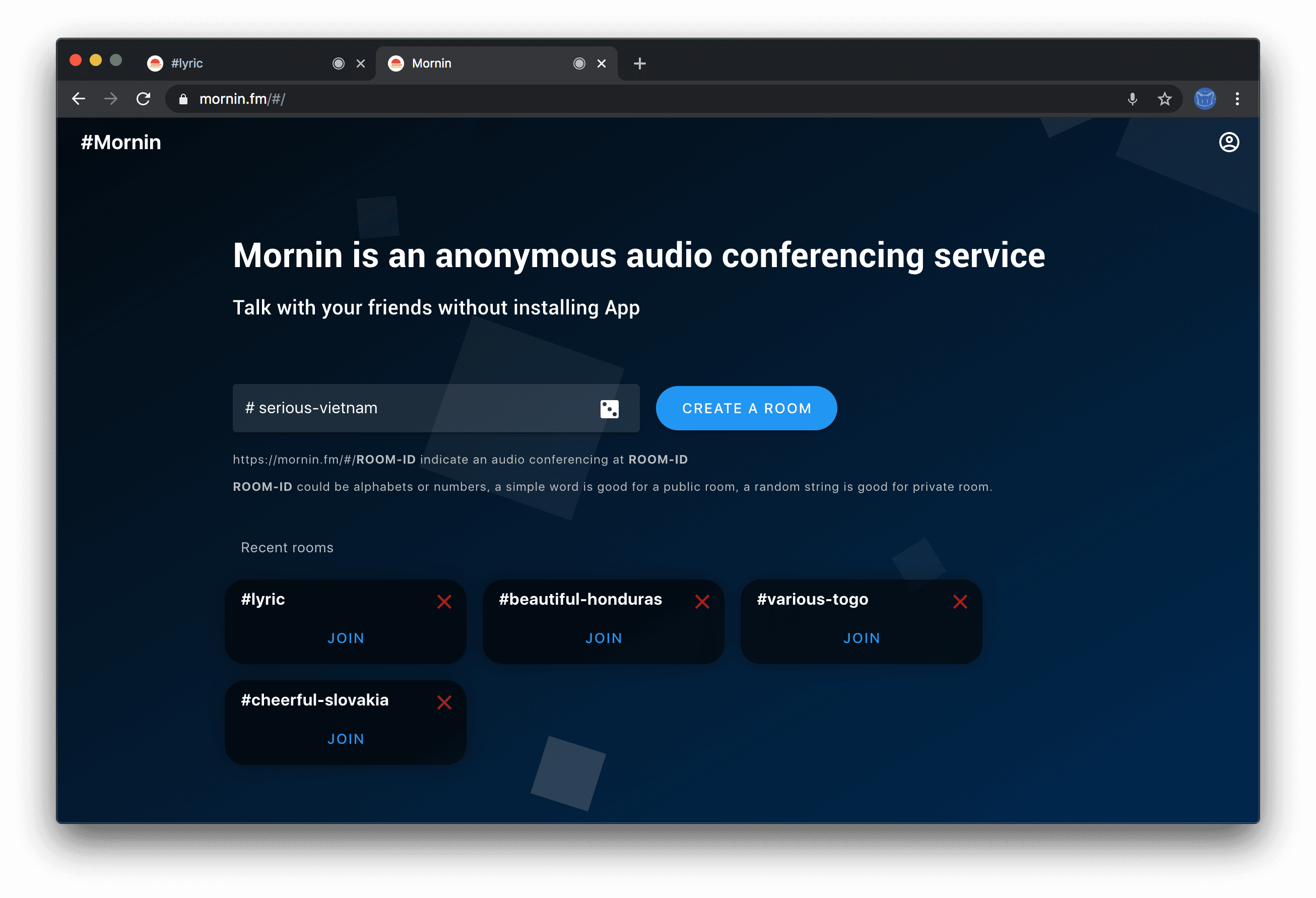
Task: Open the user account profile icon
Action: coord(1228,142)
